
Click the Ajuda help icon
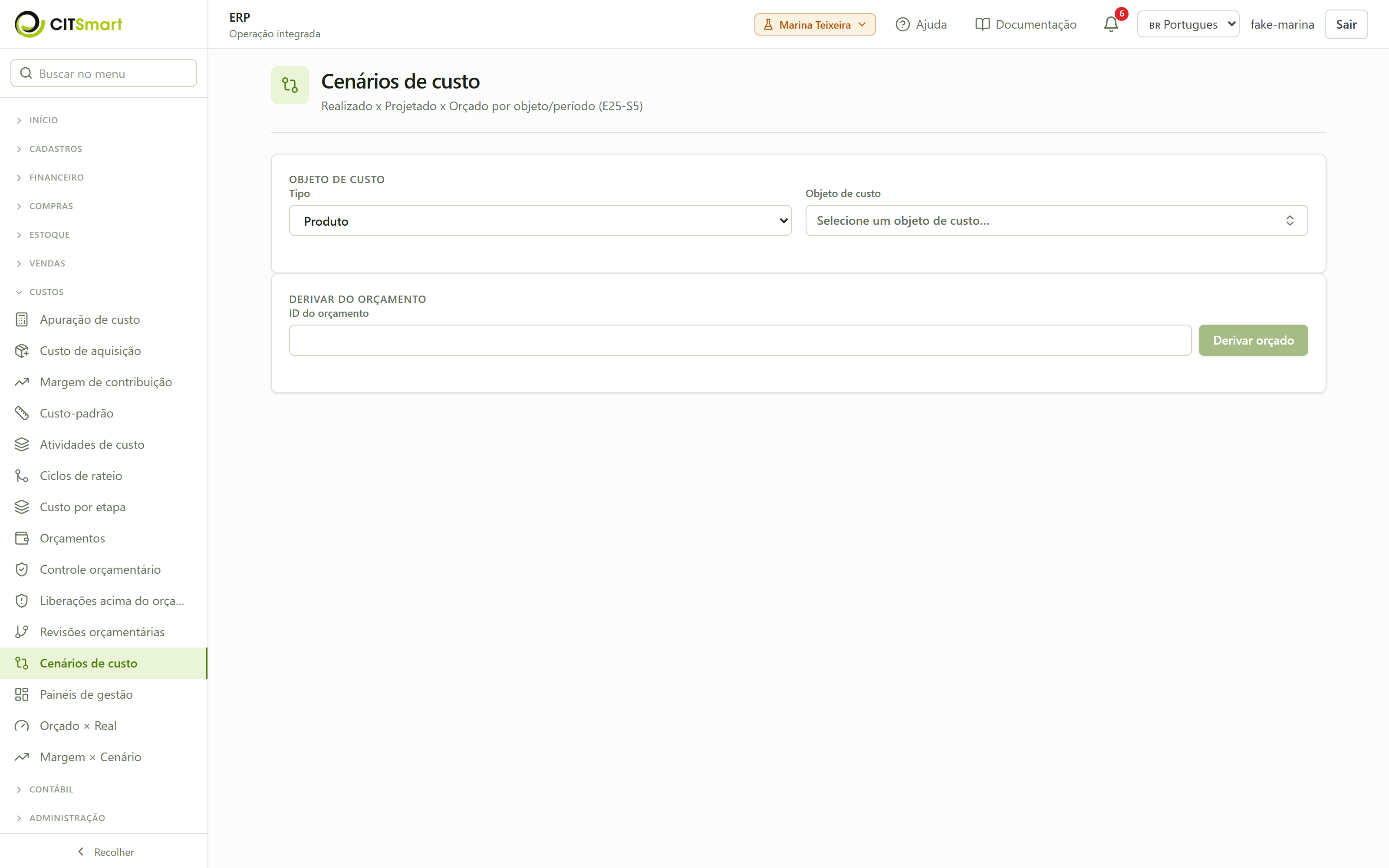pyautogui.click(x=902, y=24)
